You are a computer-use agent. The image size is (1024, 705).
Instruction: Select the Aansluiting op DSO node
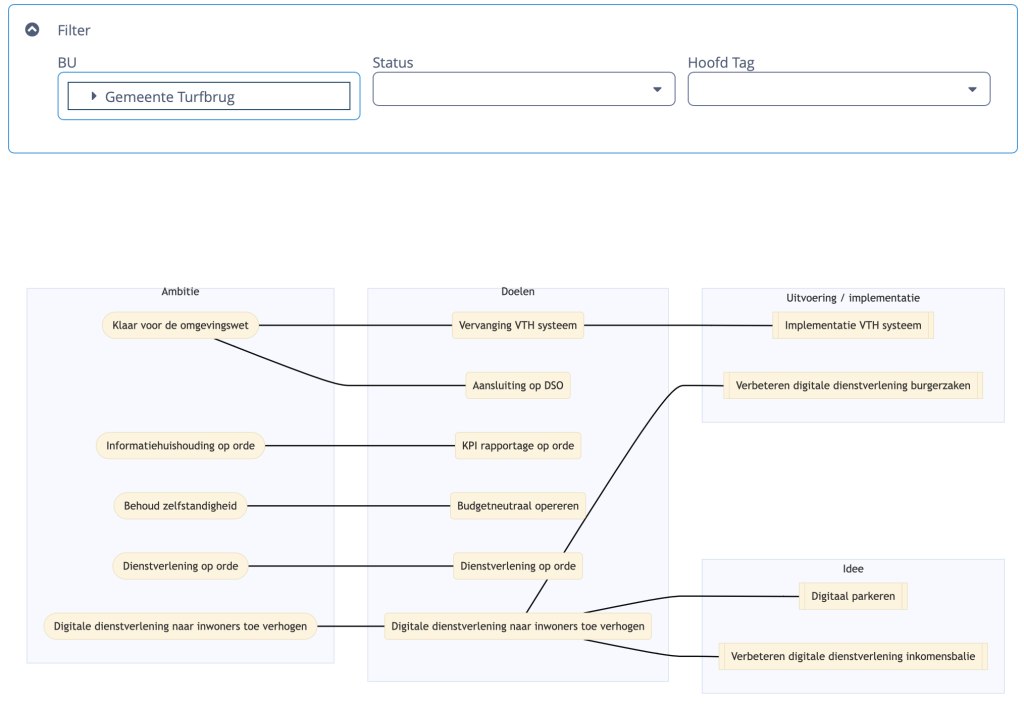[518, 385]
